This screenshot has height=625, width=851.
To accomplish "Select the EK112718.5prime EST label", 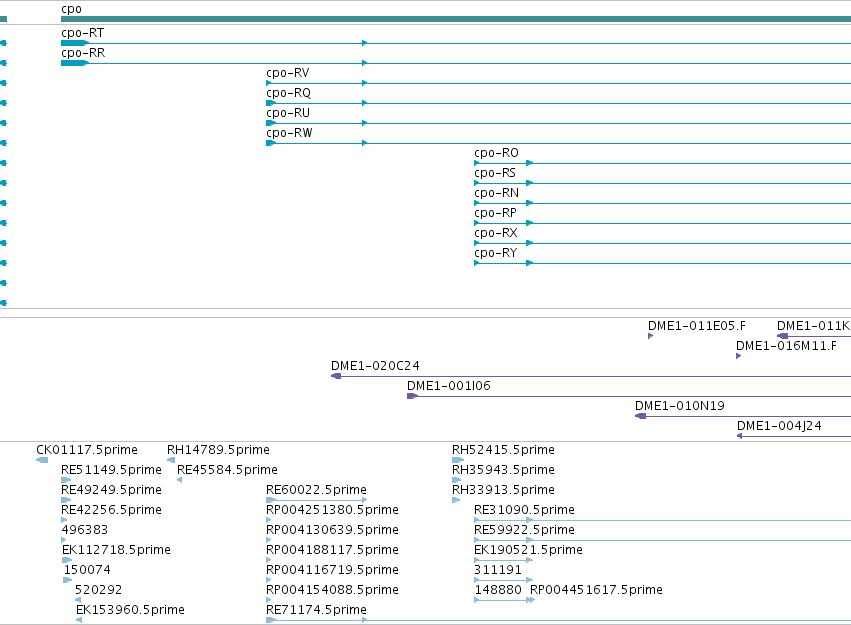I will [x=116, y=550].
